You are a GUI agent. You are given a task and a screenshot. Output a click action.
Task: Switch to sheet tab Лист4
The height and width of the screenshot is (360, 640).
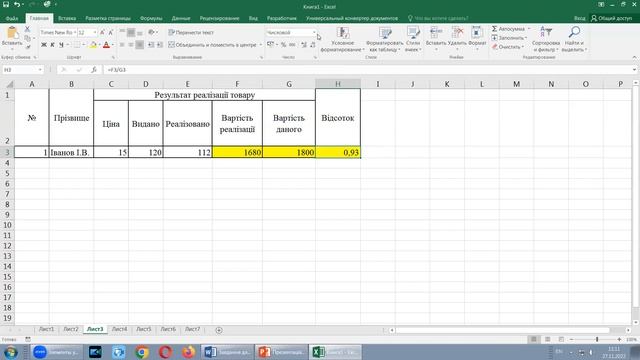(119, 329)
